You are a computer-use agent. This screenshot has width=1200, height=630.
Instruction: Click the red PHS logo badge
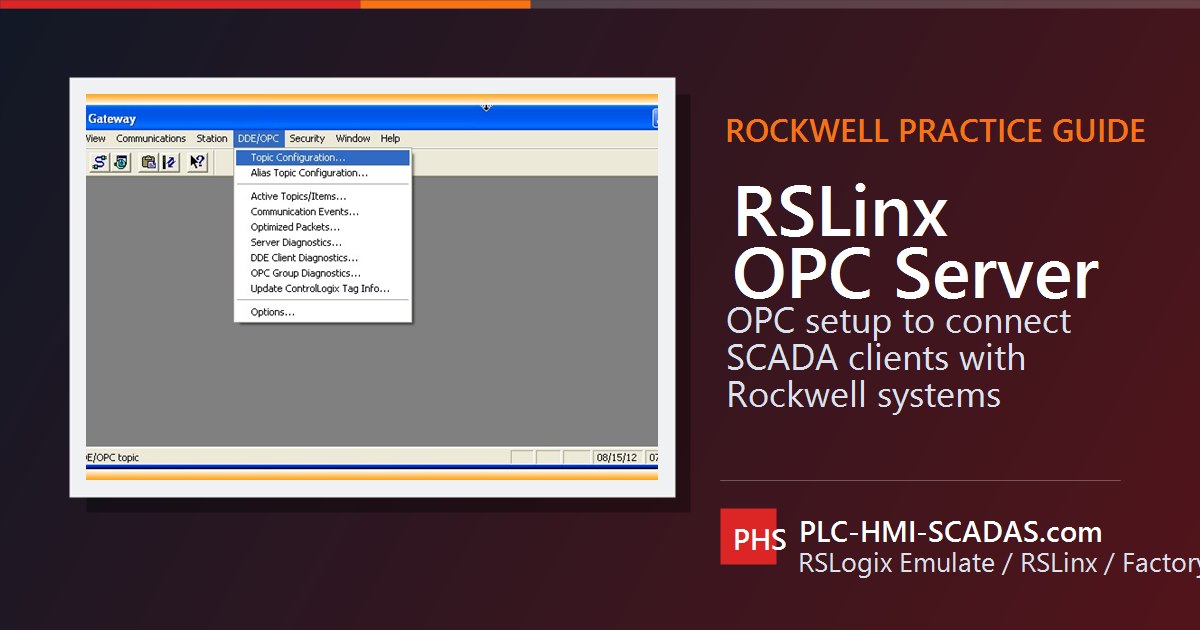pos(748,539)
